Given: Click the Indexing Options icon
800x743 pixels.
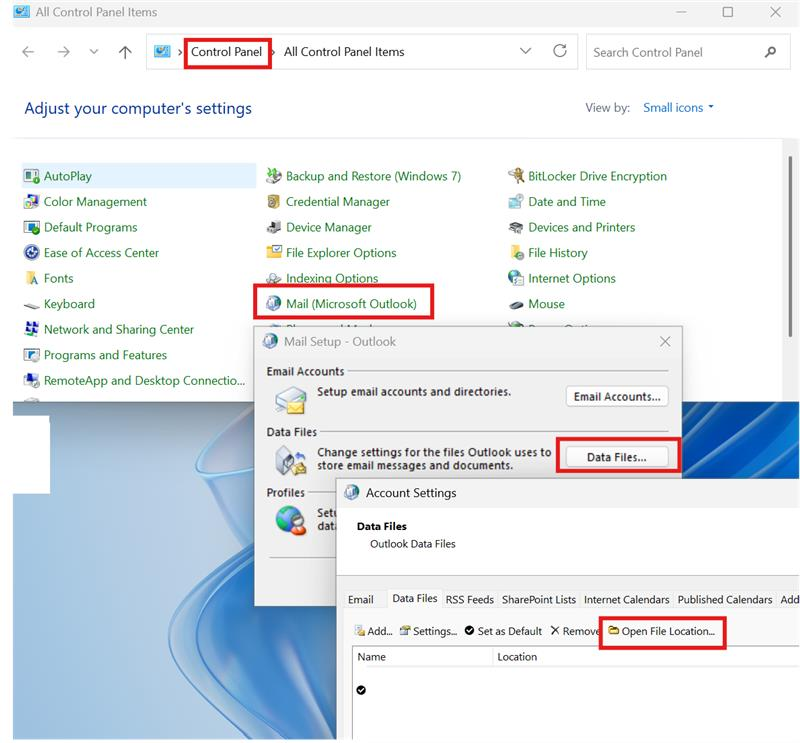Looking at the screenshot, I should (274, 278).
